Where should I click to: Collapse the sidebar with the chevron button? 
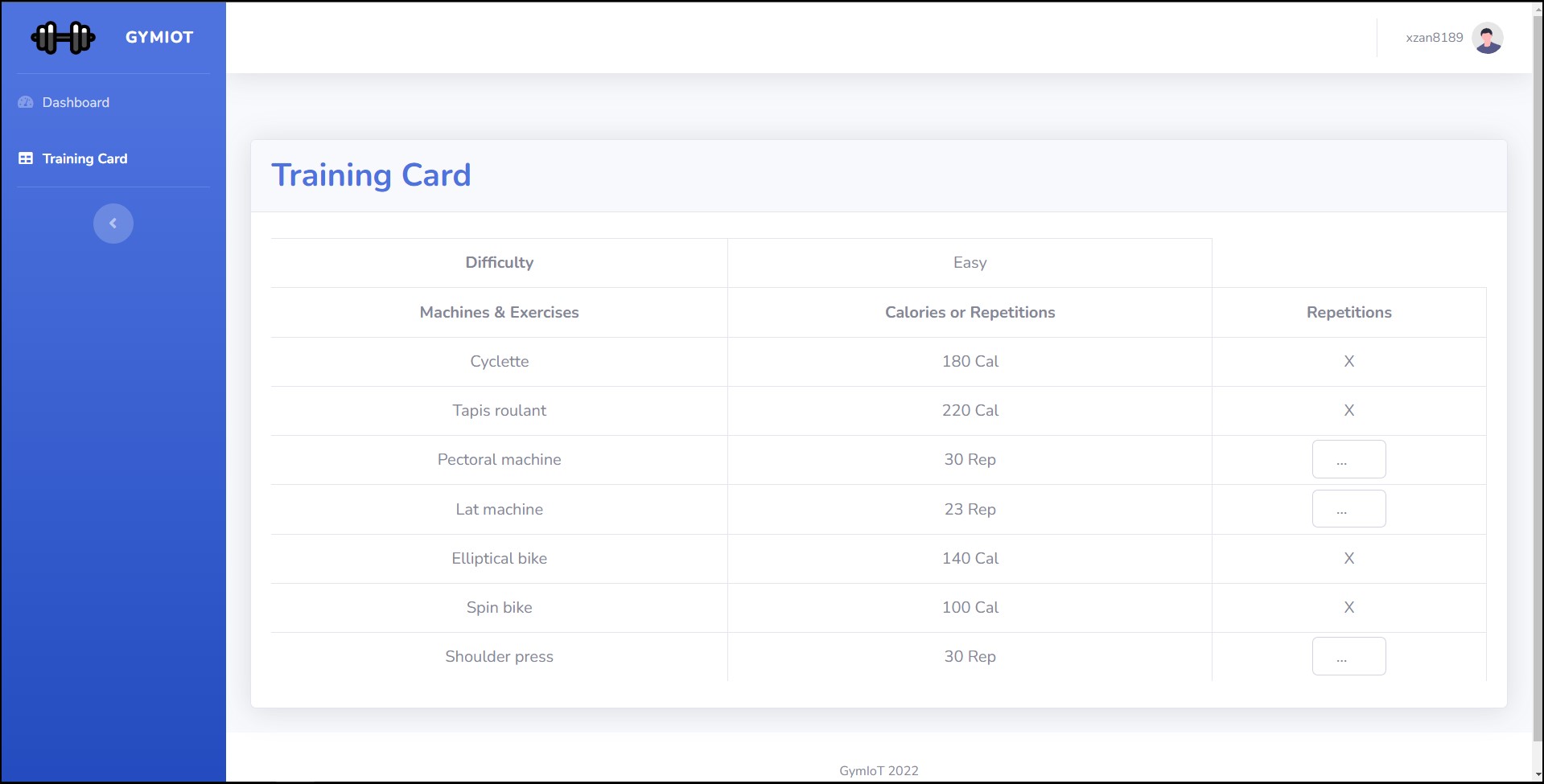[x=113, y=224]
